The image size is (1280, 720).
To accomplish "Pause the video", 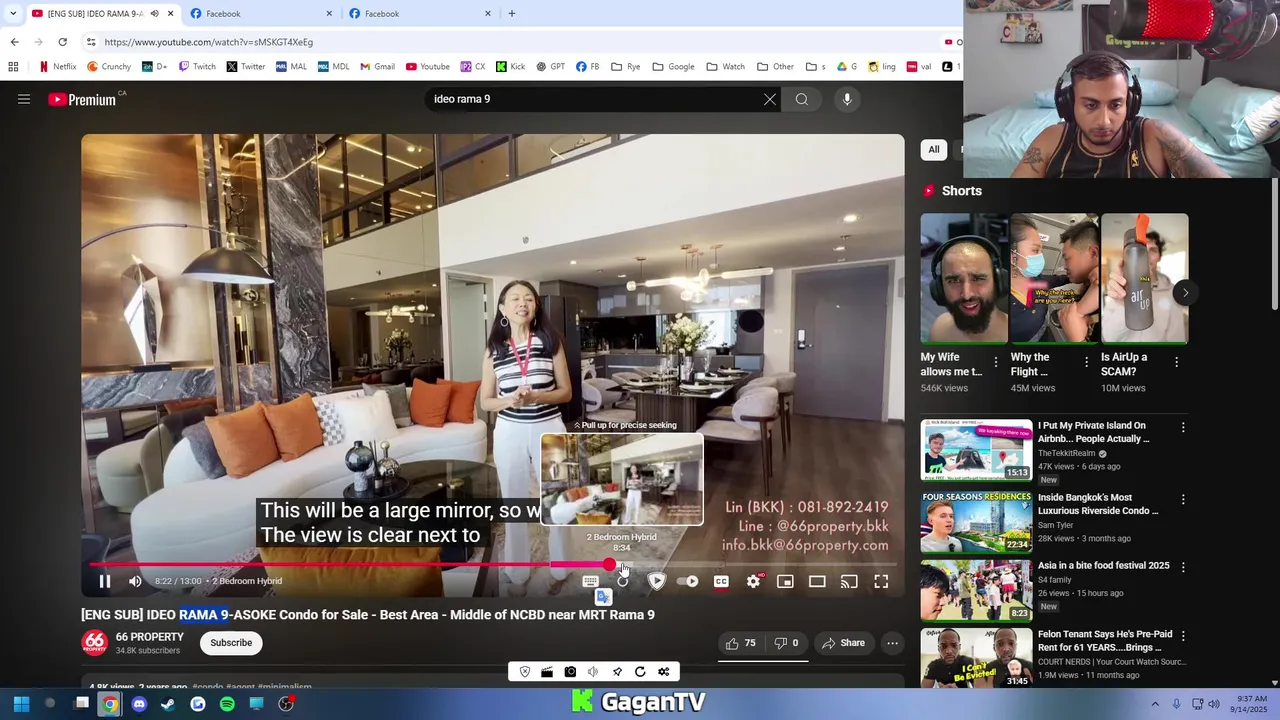I will [x=104, y=581].
